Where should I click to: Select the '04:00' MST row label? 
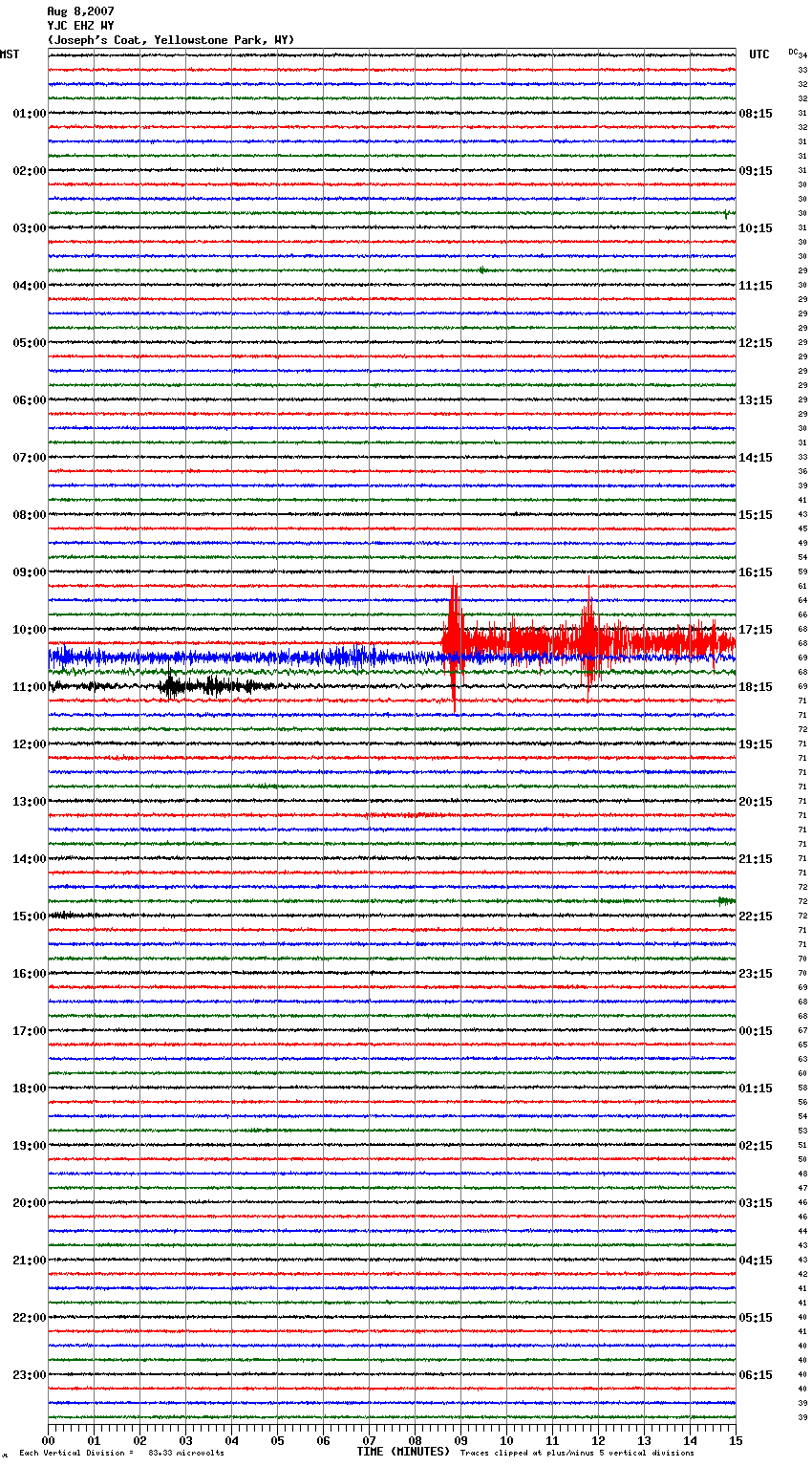pos(29,286)
